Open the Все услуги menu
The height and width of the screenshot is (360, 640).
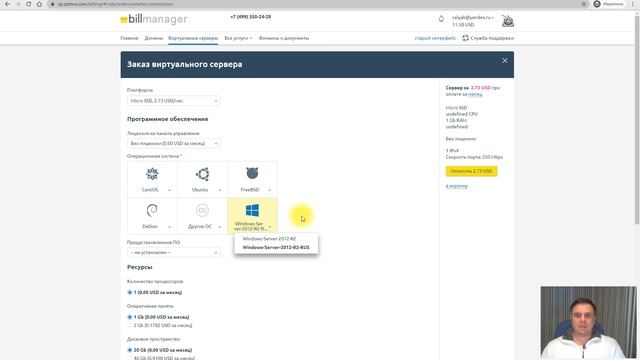coord(238,38)
